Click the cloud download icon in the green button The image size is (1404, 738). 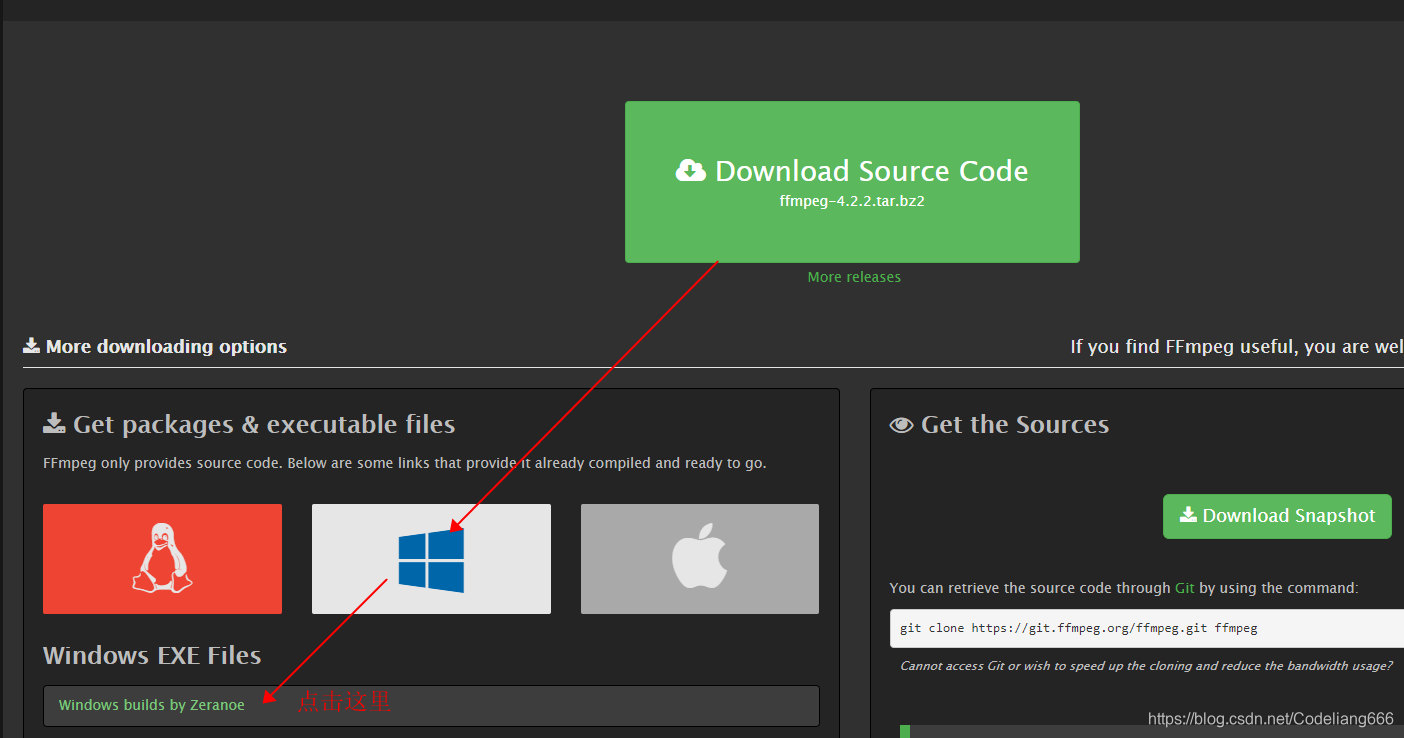click(x=691, y=171)
